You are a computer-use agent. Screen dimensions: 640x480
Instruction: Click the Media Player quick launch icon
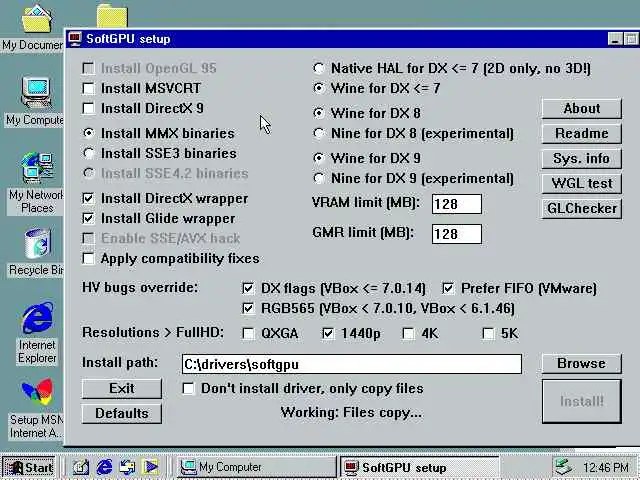point(151,467)
